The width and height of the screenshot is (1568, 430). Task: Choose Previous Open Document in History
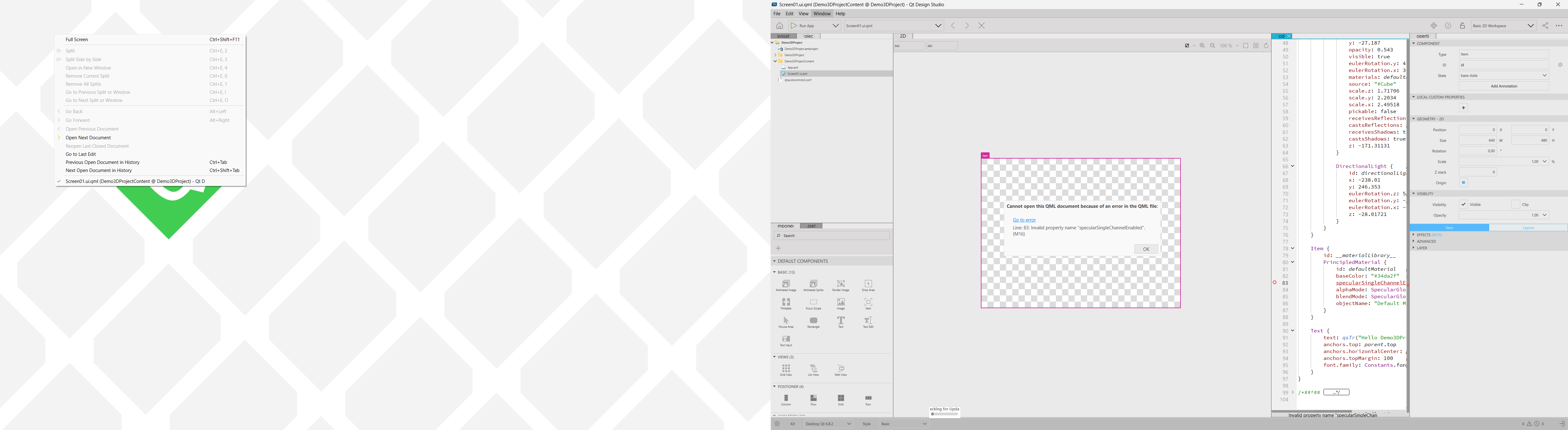pyautogui.click(x=150, y=163)
